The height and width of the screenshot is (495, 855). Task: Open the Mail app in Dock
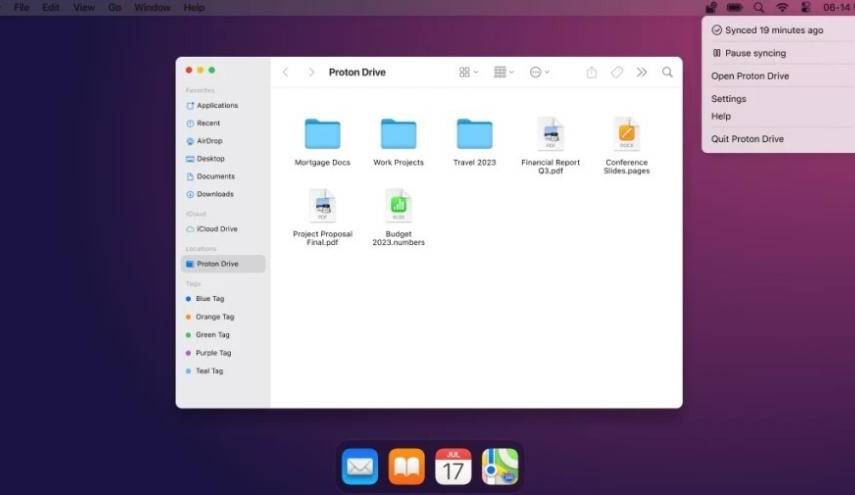tap(359, 466)
